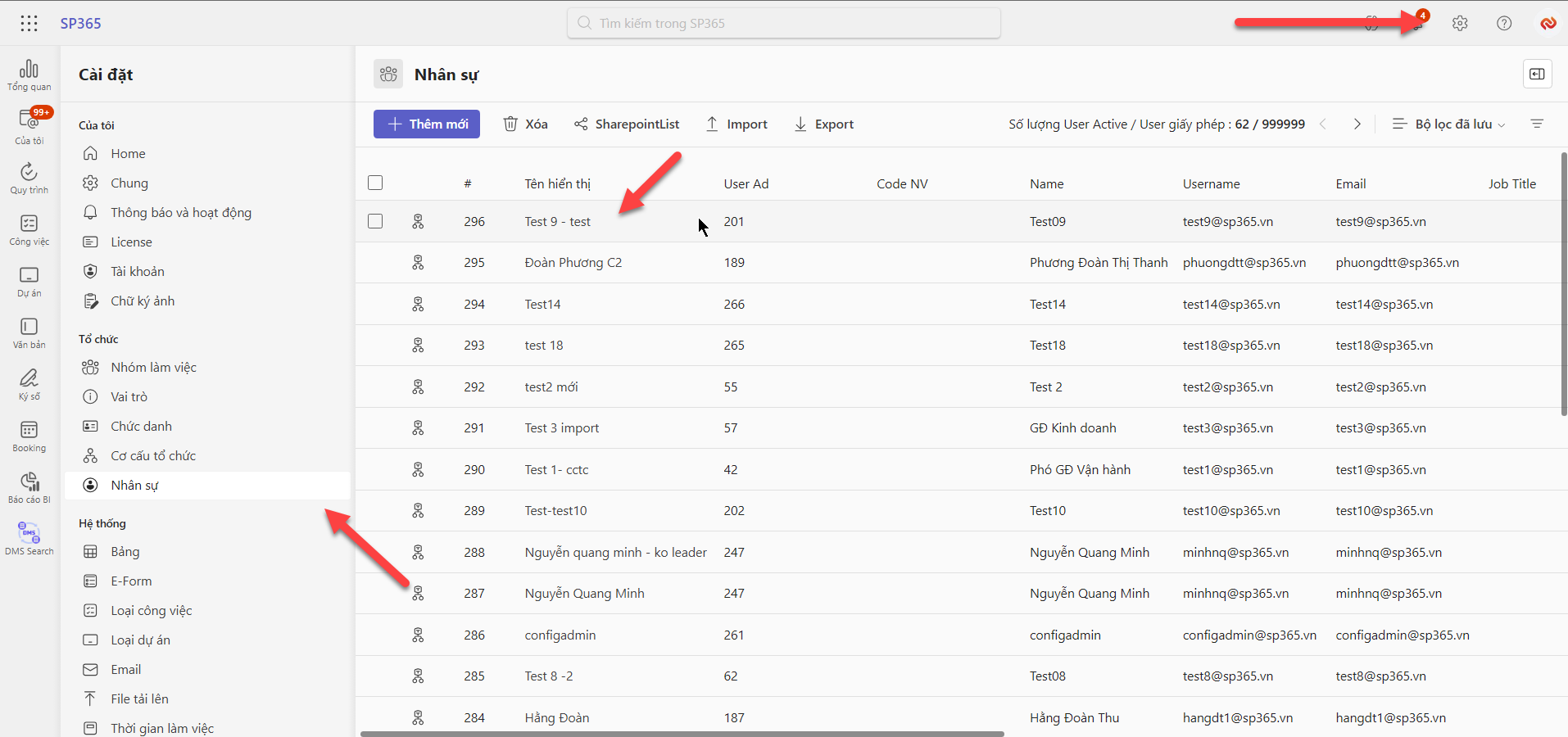
Task: Click the app launcher grid icon
Action: (x=29, y=23)
